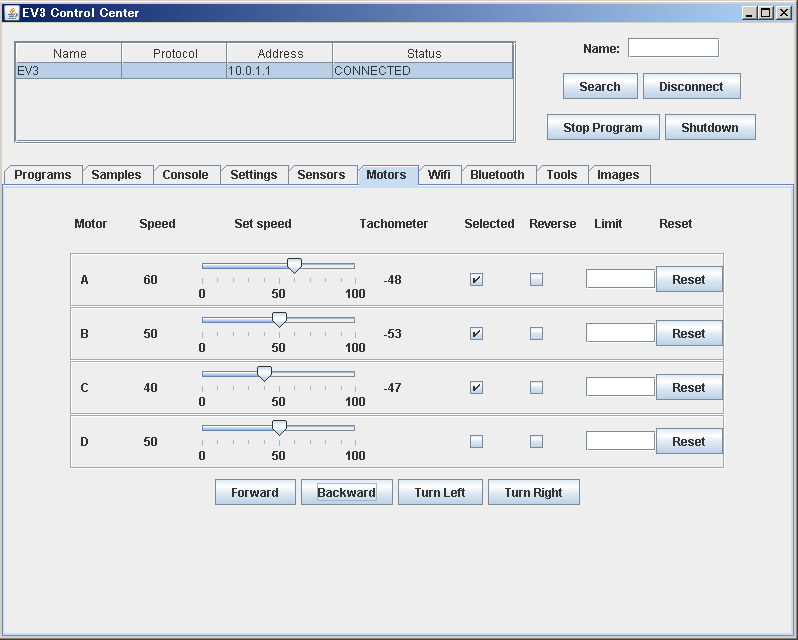Click tachometer value -47
The width and height of the screenshot is (798, 640).
(x=392, y=387)
